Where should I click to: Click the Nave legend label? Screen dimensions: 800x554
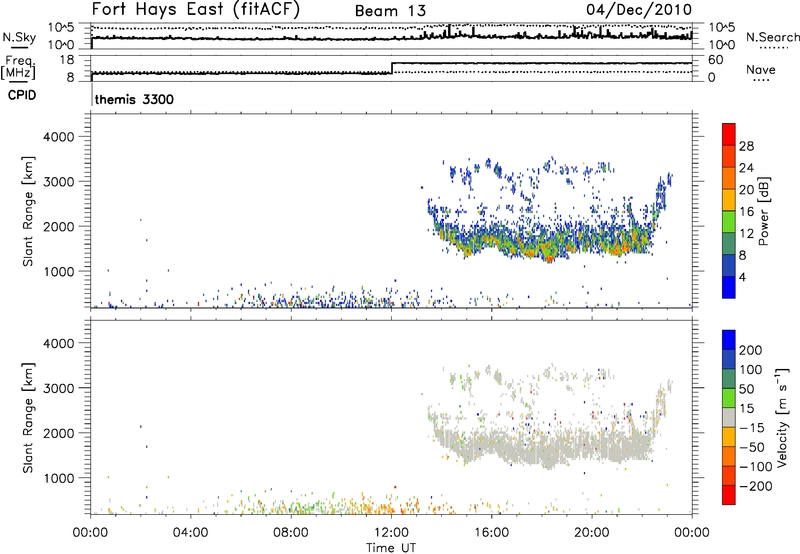click(x=760, y=69)
